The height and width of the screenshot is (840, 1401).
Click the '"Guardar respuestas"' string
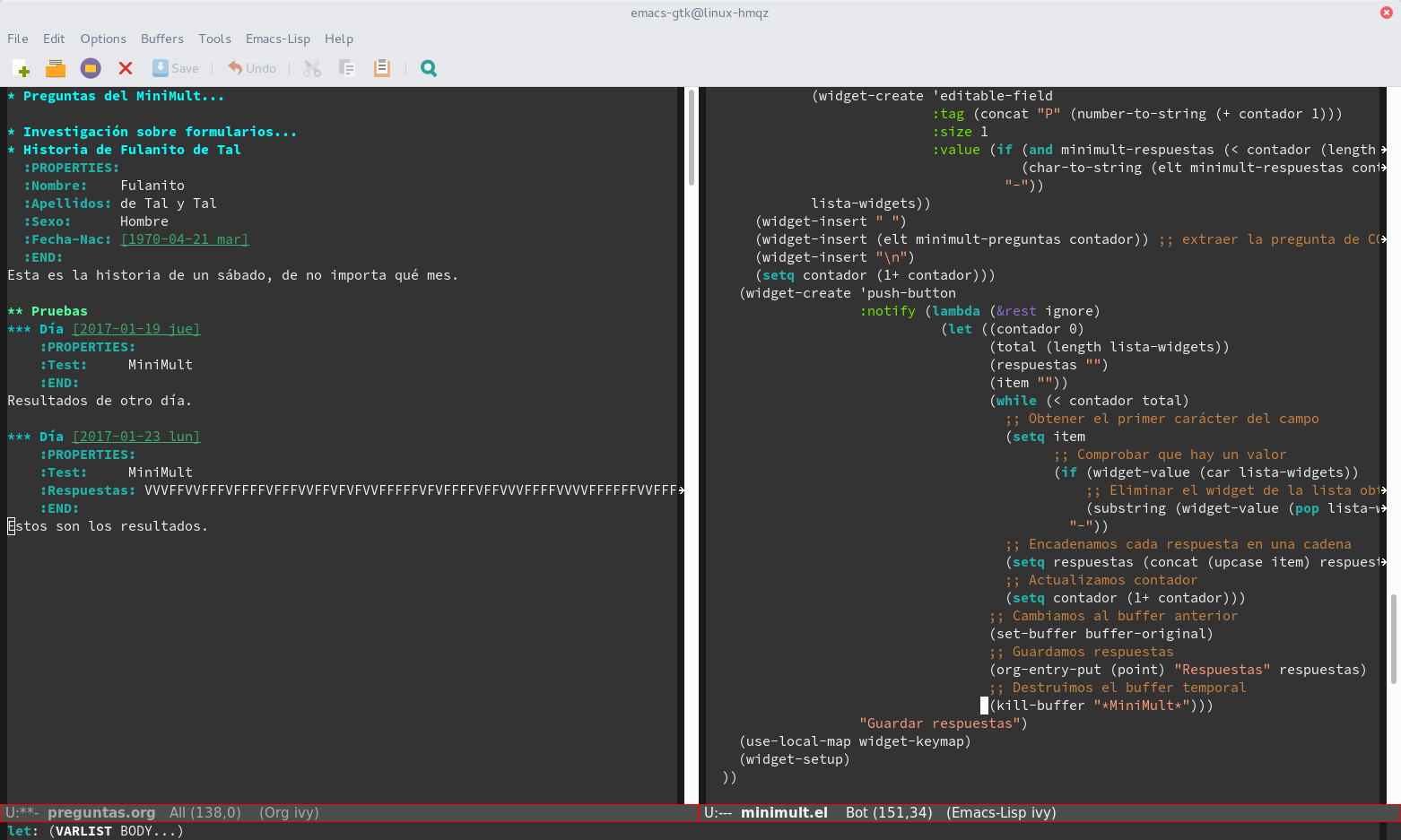939,723
